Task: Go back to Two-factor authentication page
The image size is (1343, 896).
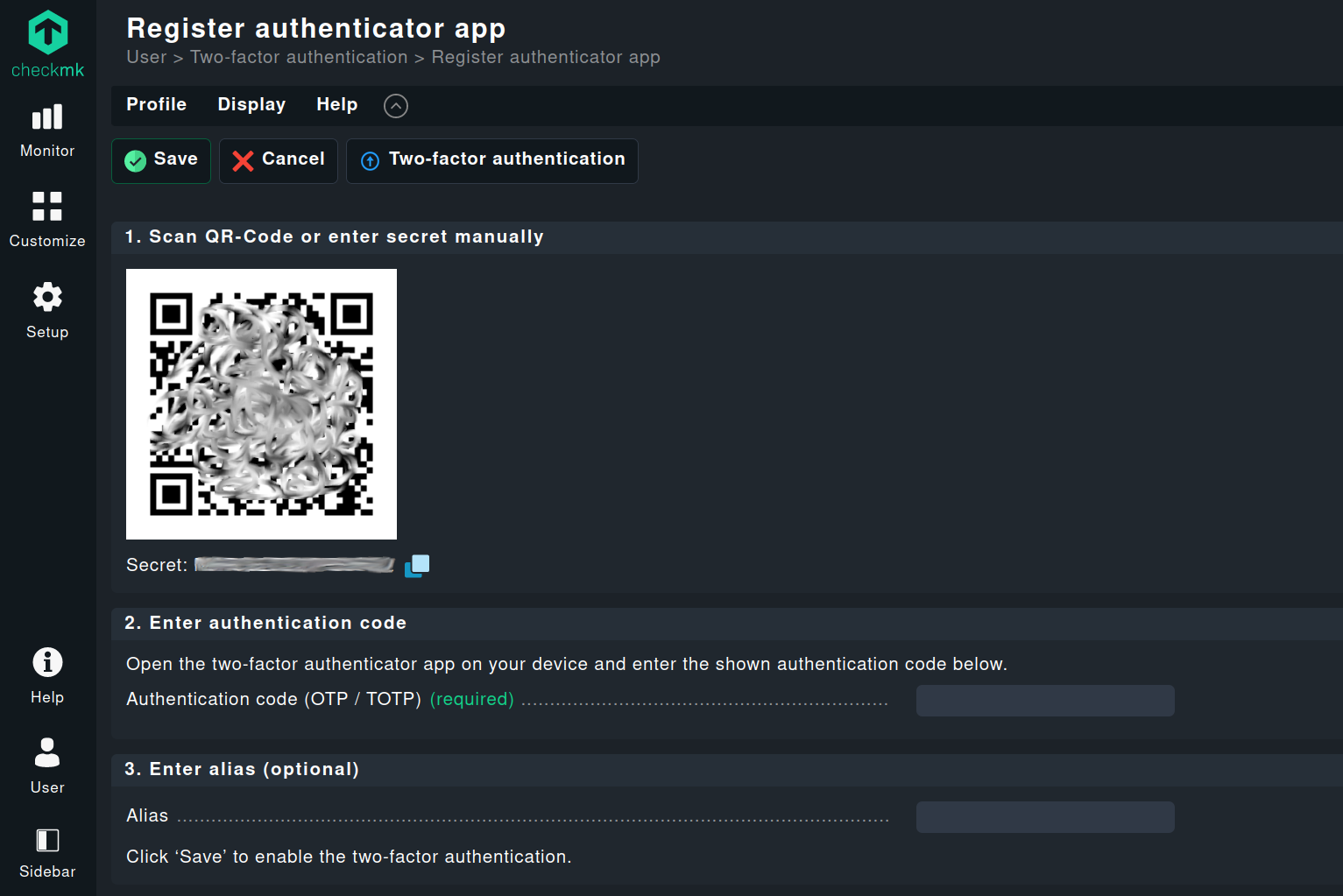Action: coord(492,160)
